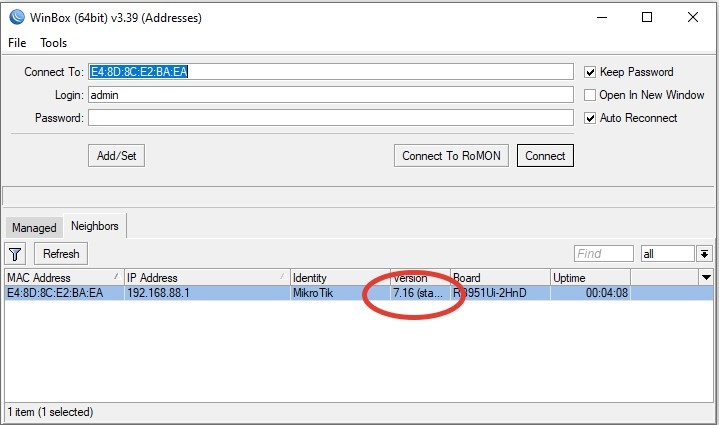Click the Add/Set button
The height and width of the screenshot is (425, 719).
pyautogui.click(x=116, y=156)
